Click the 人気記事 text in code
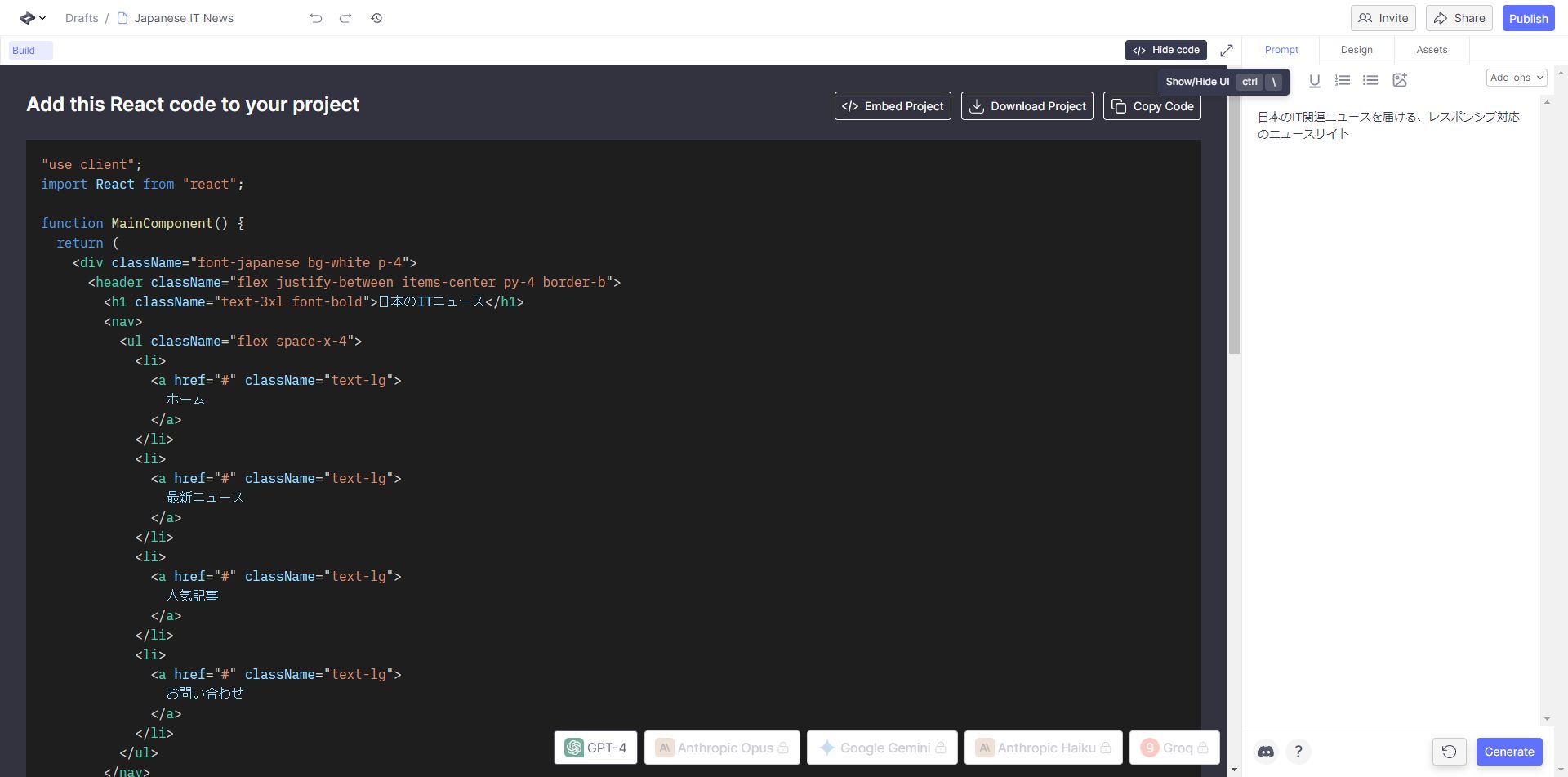The image size is (1568, 777). 193,596
